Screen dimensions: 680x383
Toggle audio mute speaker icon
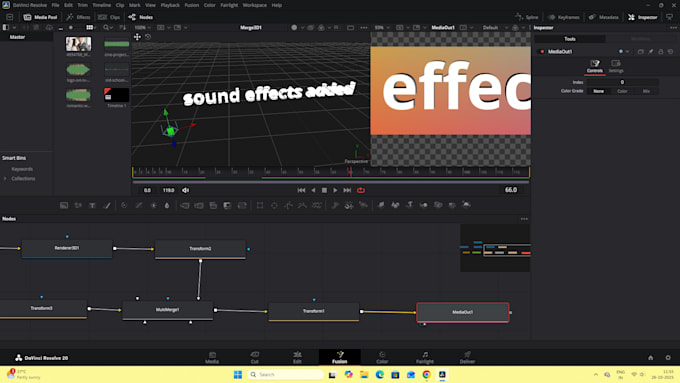(186, 190)
